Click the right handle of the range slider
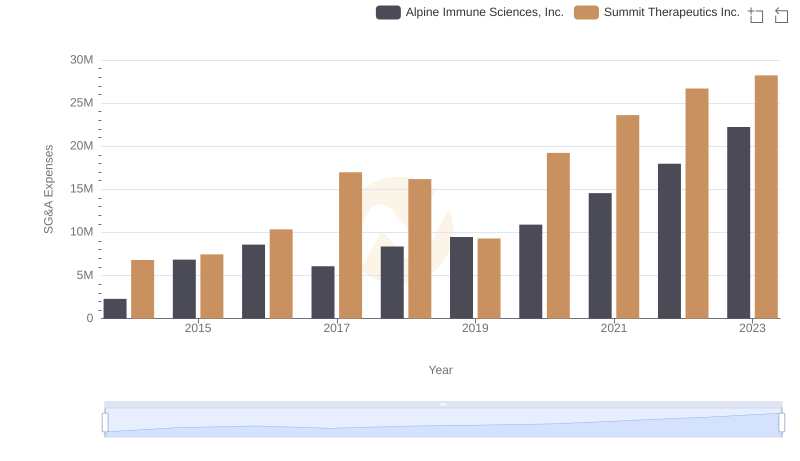 781,422
